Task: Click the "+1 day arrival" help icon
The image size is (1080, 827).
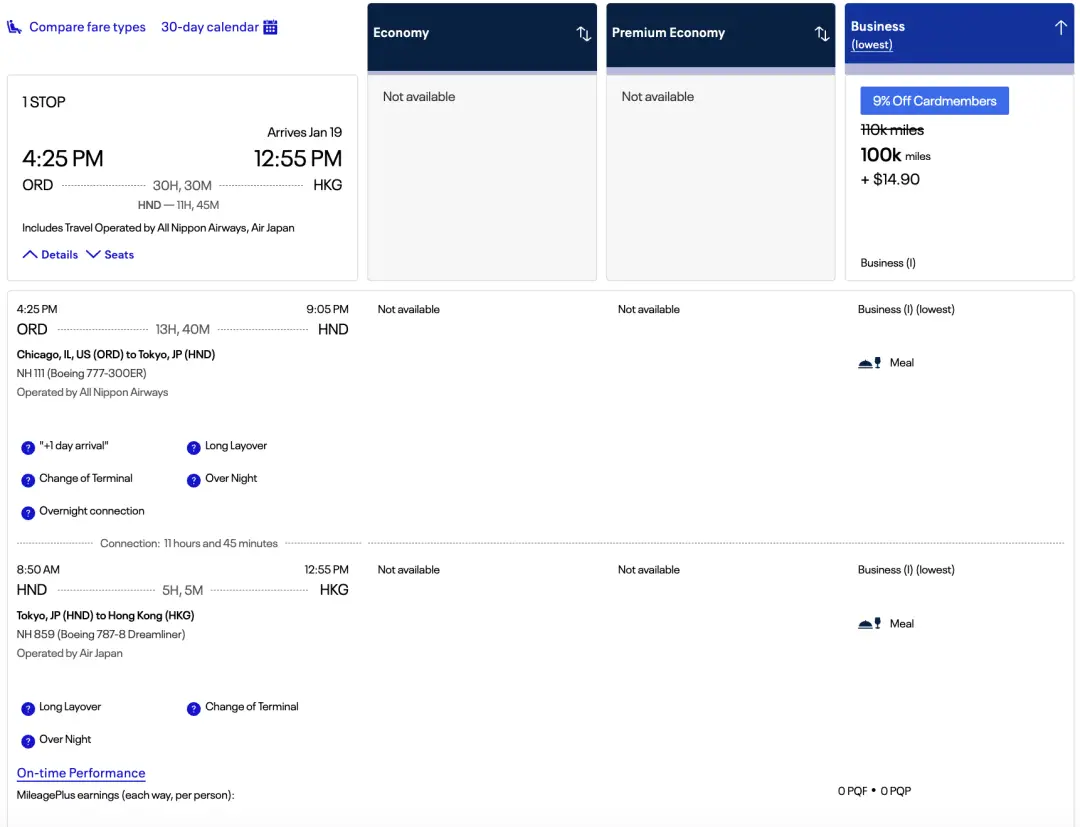Action: pos(28,447)
